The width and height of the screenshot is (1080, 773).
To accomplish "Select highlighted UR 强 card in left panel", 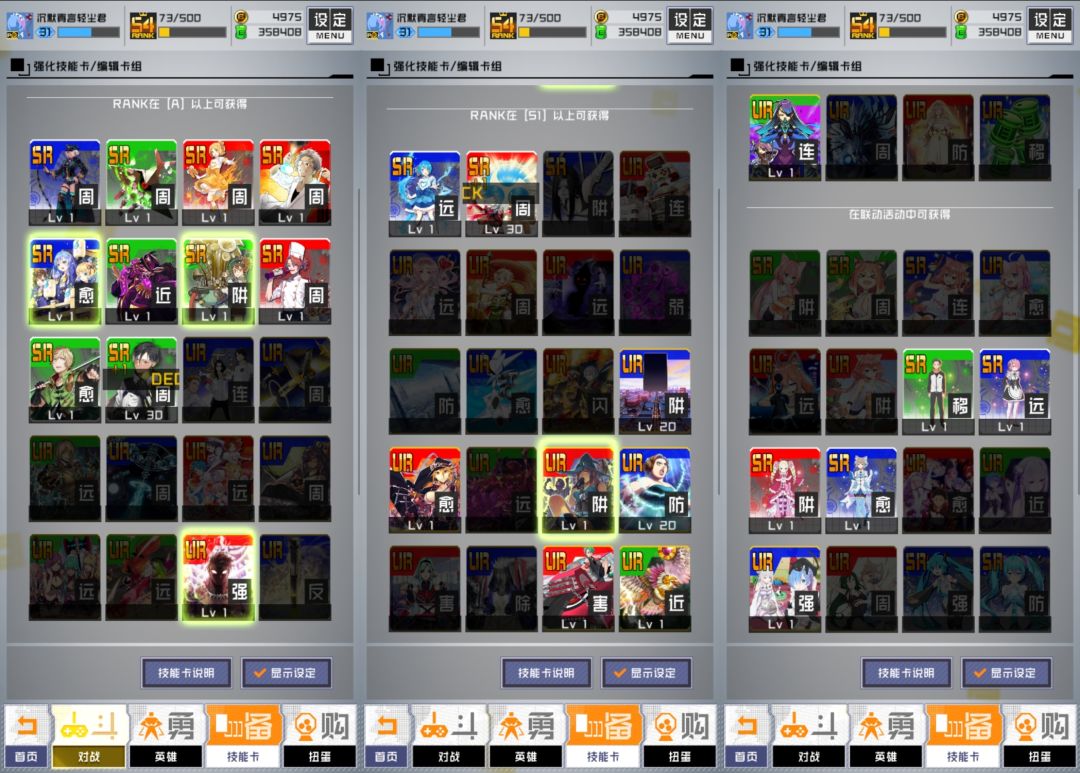I will pos(218,577).
